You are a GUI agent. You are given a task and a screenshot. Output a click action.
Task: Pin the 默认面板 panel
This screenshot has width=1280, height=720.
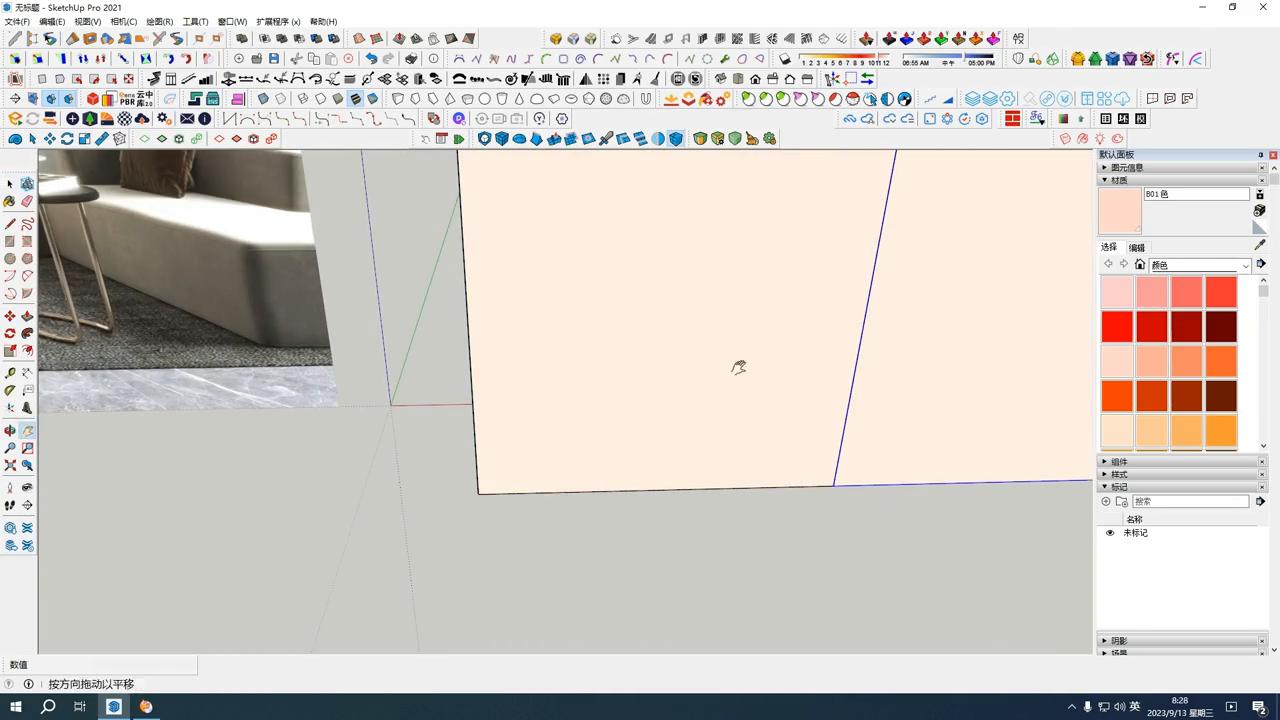pyautogui.click(x=1261, y=155)
